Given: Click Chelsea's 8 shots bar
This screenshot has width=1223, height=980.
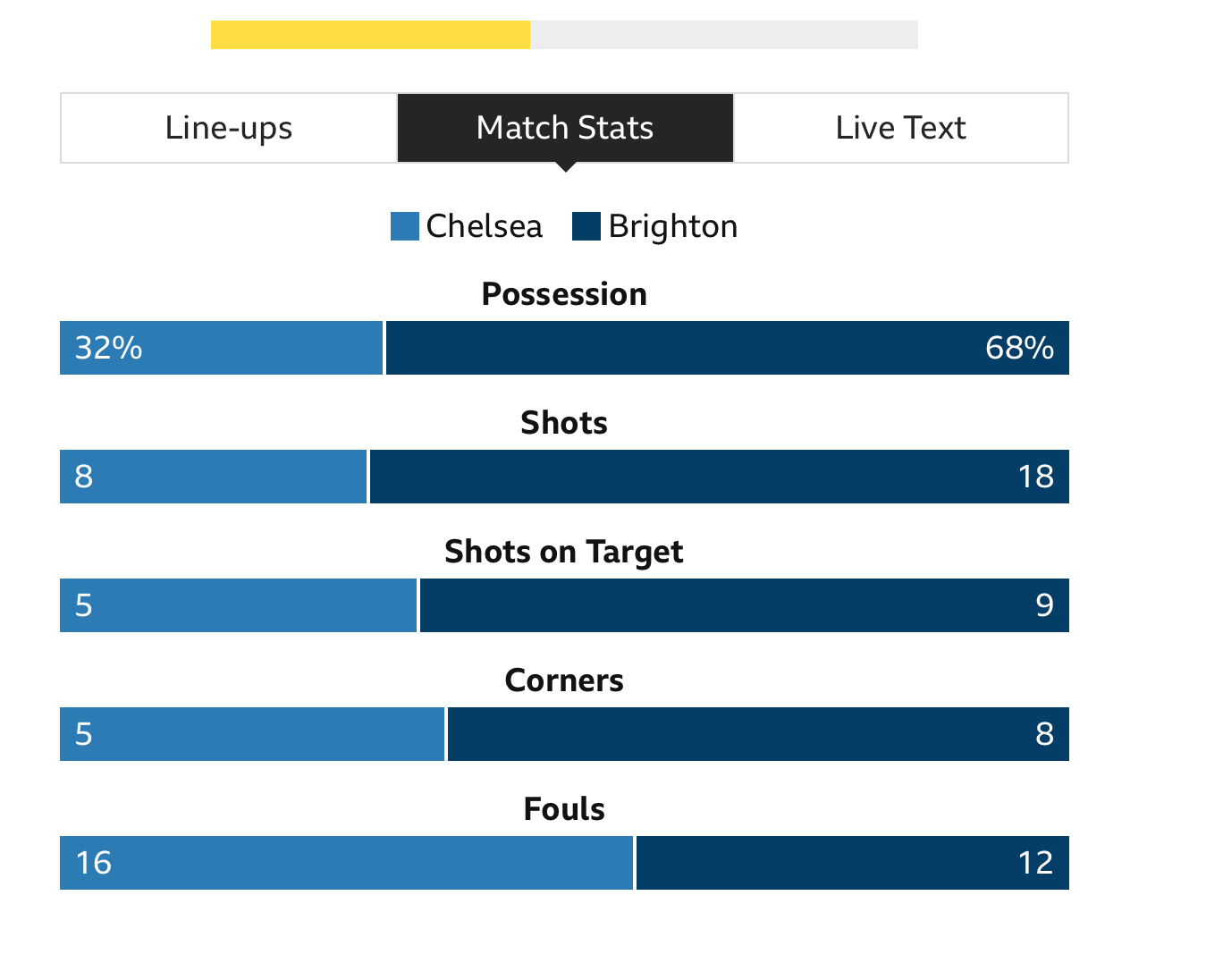Looking at the screenshot, I should coord(214,477).
